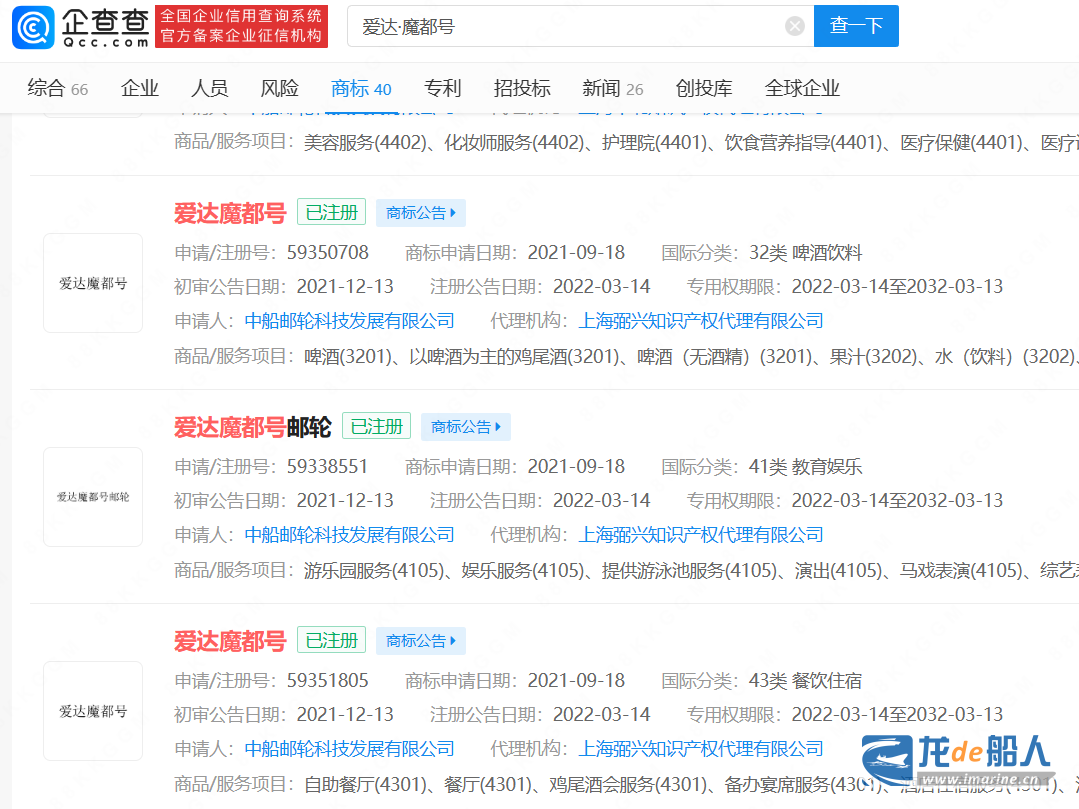Open trademark thumbnail for class 32 beer
The width and height of the screenshot is (1079, 809).
(93, 283)
